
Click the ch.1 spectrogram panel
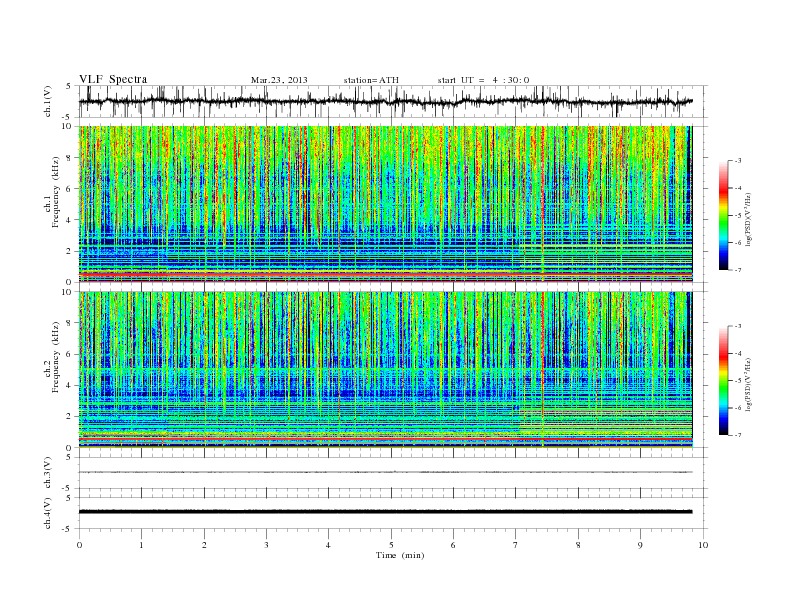point(386,204)
